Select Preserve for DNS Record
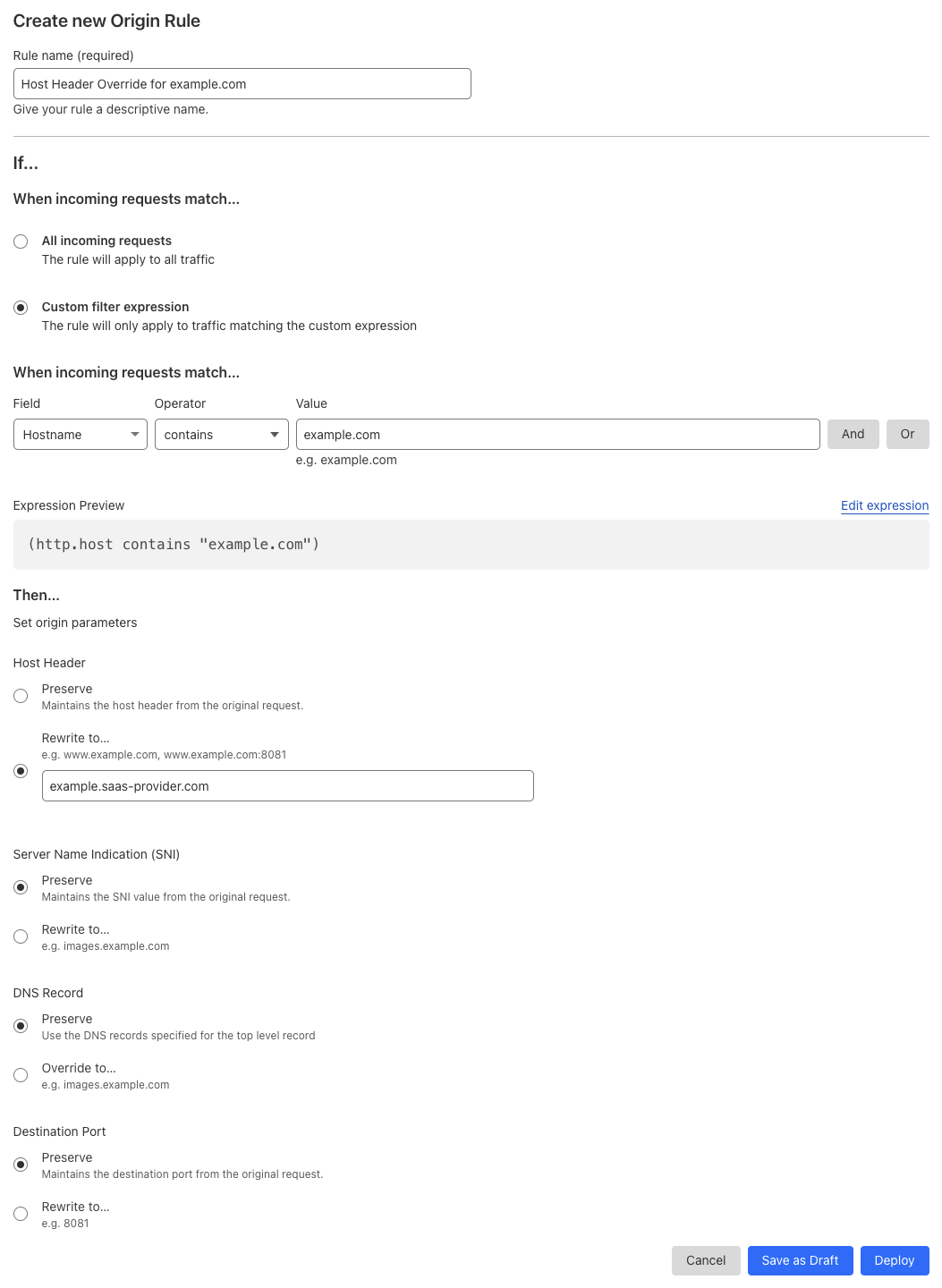This screenshot has height=1288, width=942. [x=21, y=1025]
